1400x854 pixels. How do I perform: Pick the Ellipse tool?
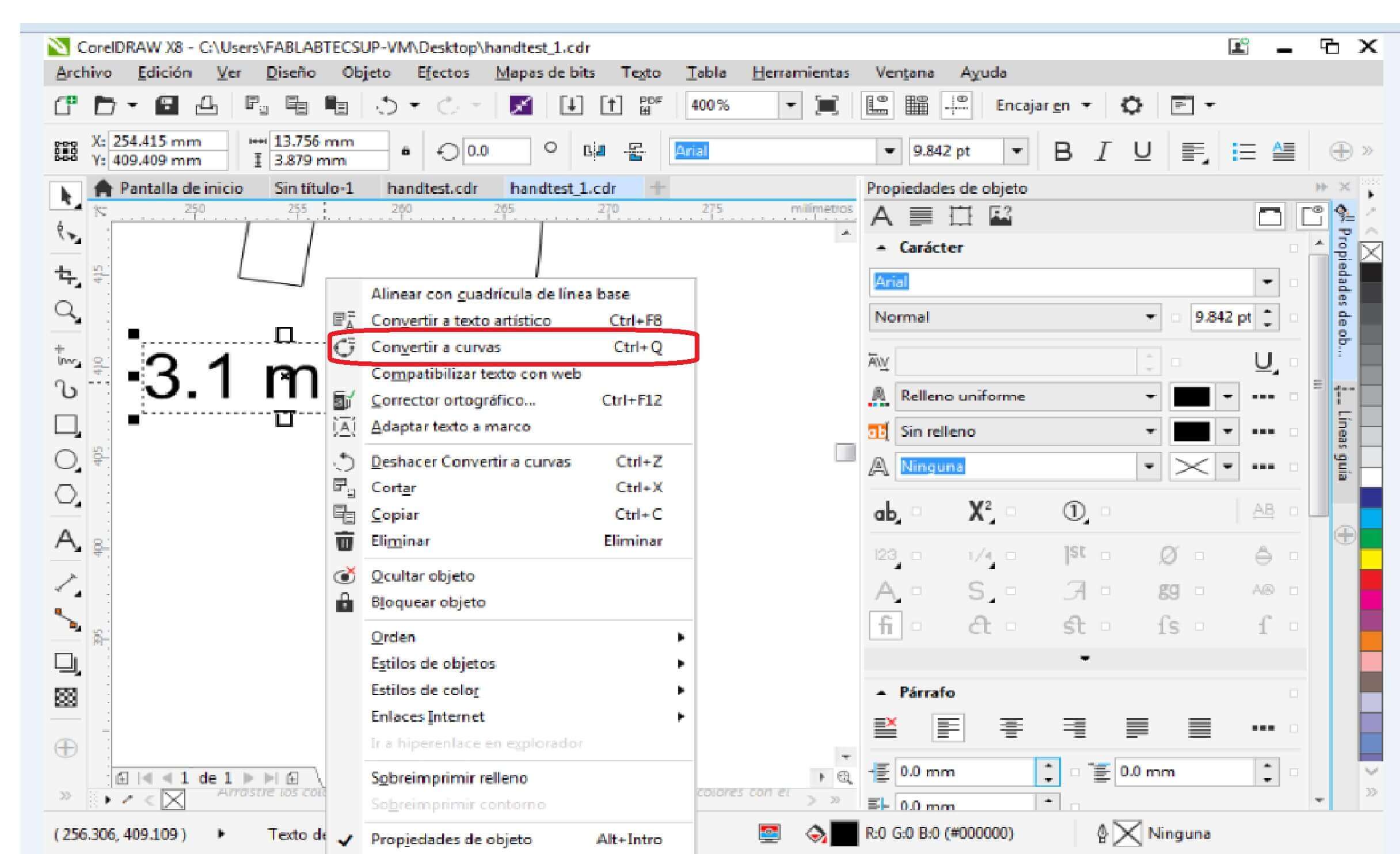click(x=67, y=460)
